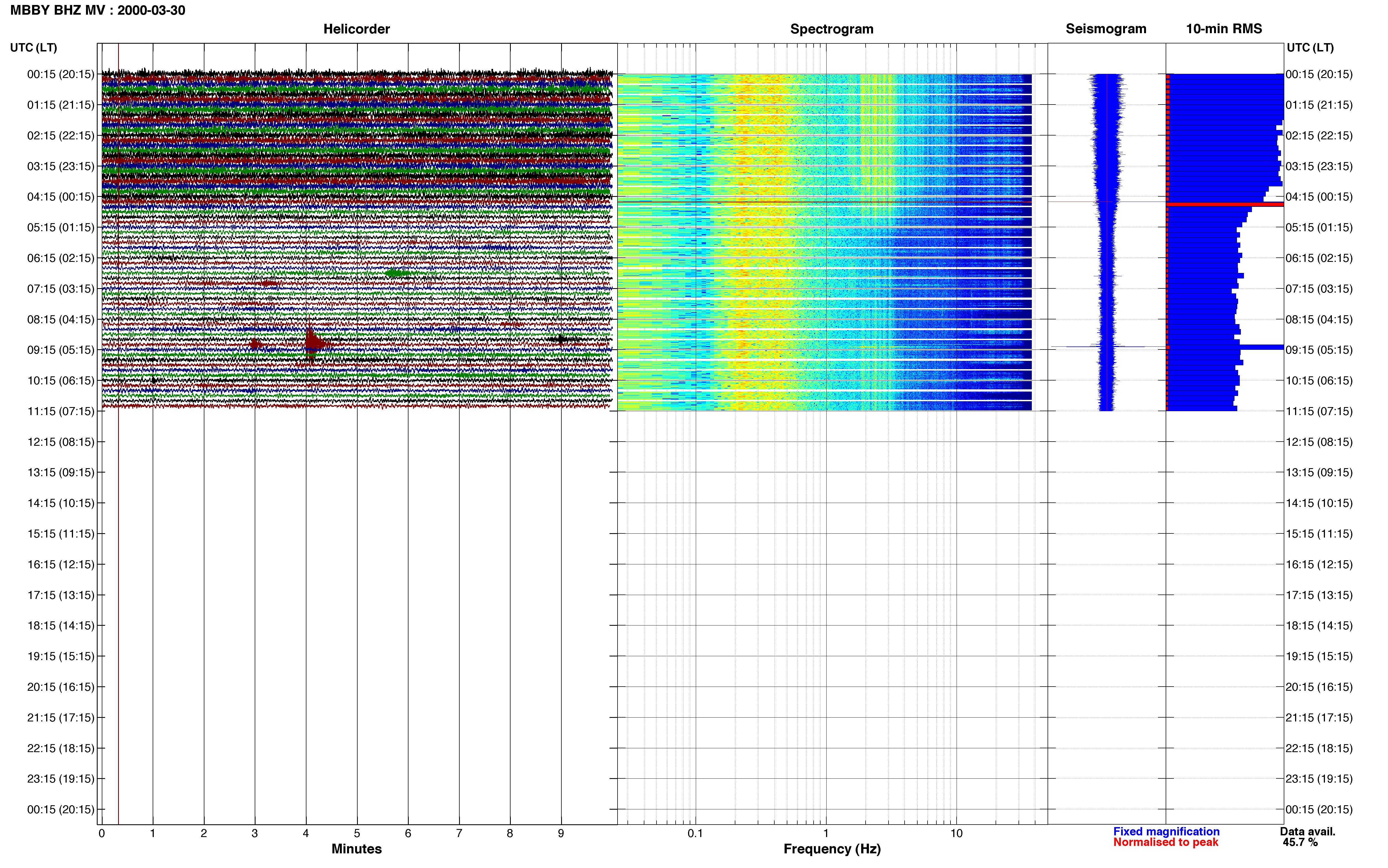Click the title 'MBBY BHZ MV : 2000-03-30'
Image resolution: width=1388 pixels, height=868 pixels.
point(98,10)
